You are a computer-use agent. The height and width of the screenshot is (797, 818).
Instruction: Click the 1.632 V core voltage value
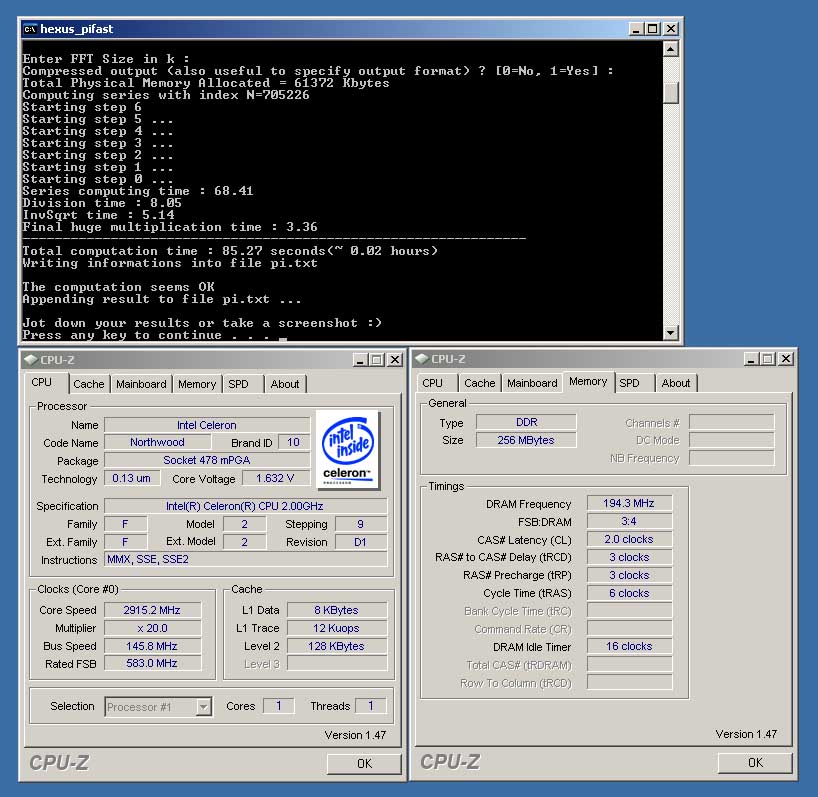tap(275, 478)
